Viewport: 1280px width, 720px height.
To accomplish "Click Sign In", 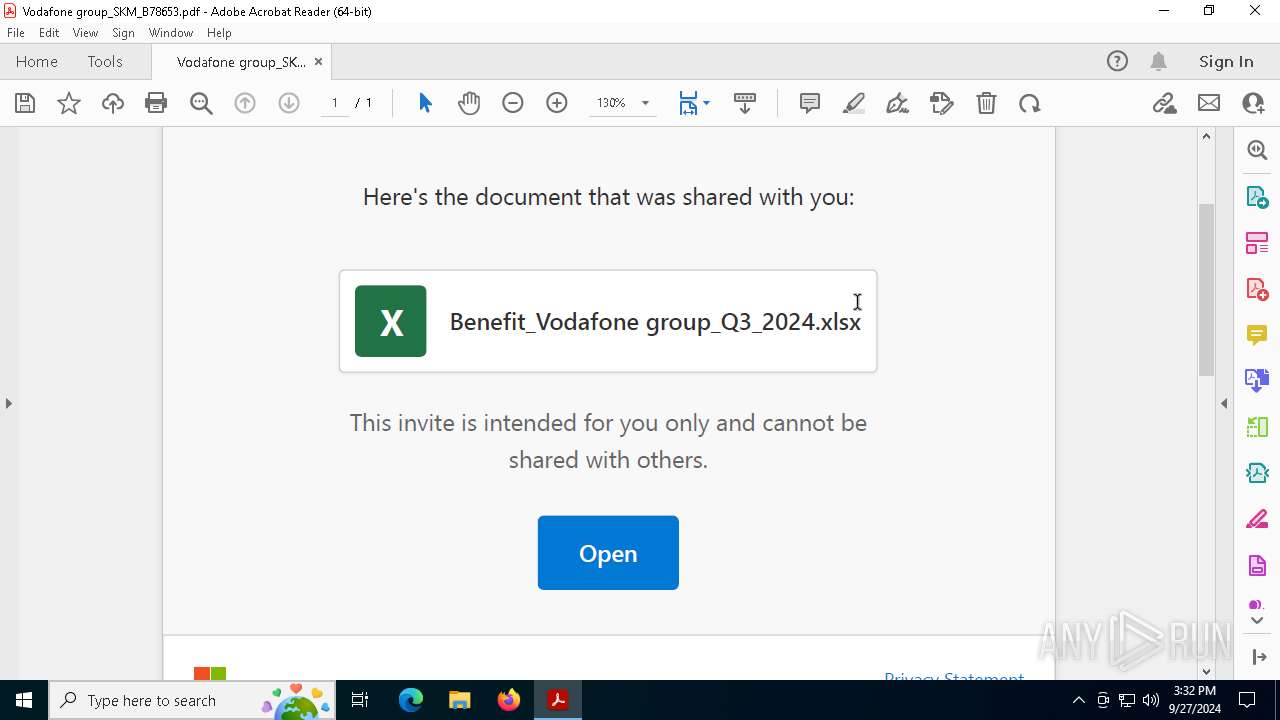I will (1226, 61).
